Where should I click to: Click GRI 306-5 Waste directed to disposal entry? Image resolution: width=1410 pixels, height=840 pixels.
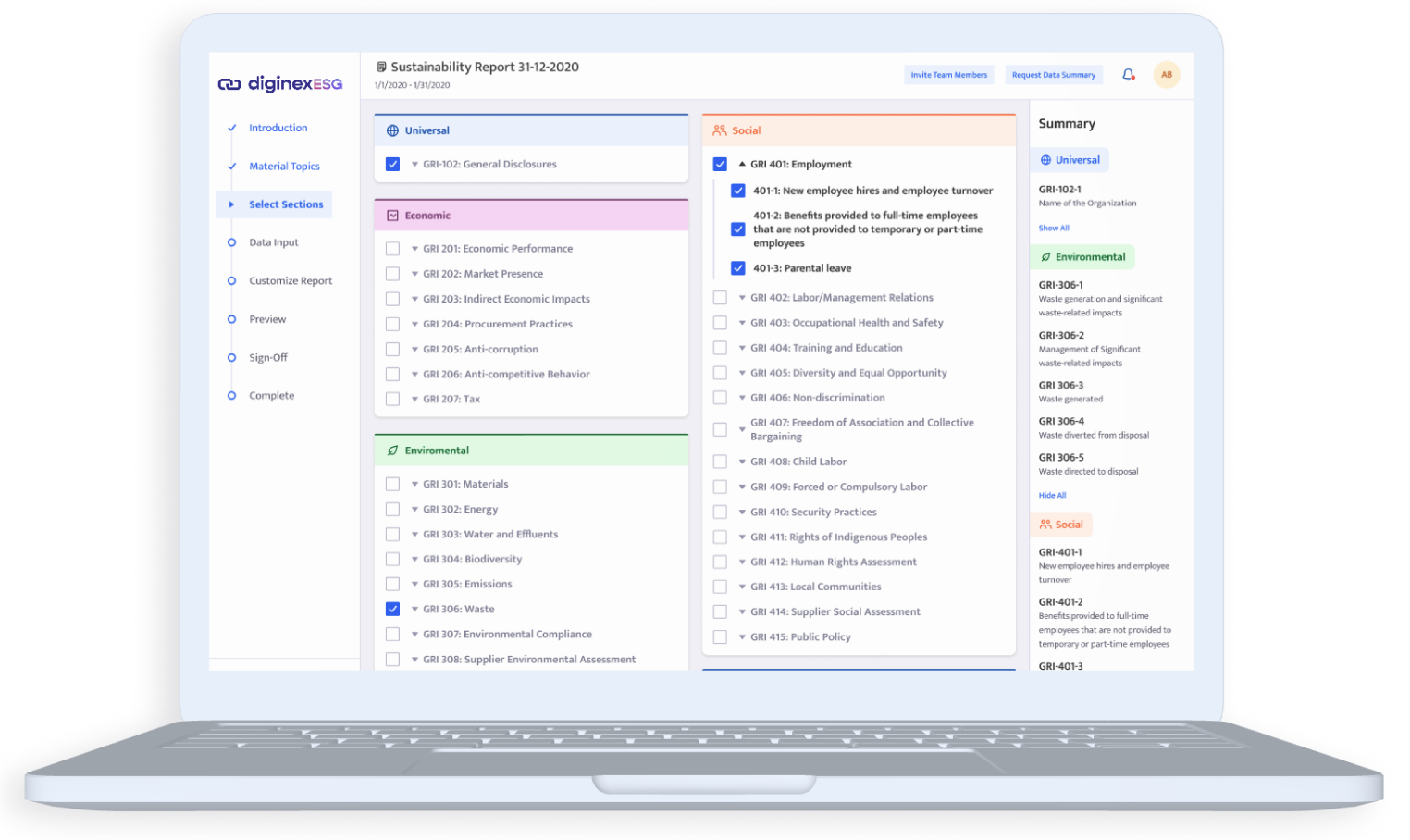1089,464
